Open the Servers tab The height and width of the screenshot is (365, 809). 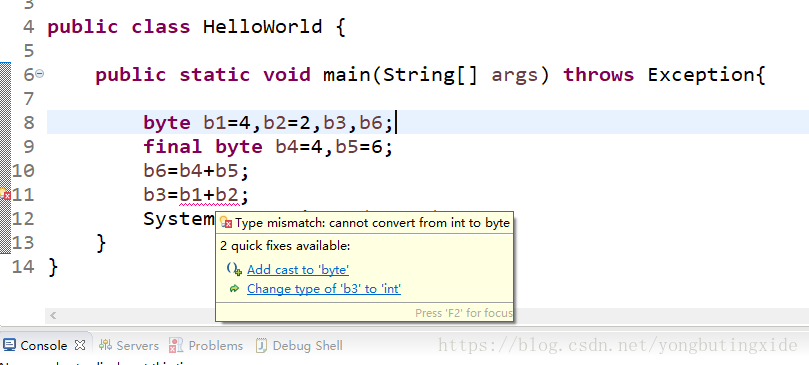137,345
